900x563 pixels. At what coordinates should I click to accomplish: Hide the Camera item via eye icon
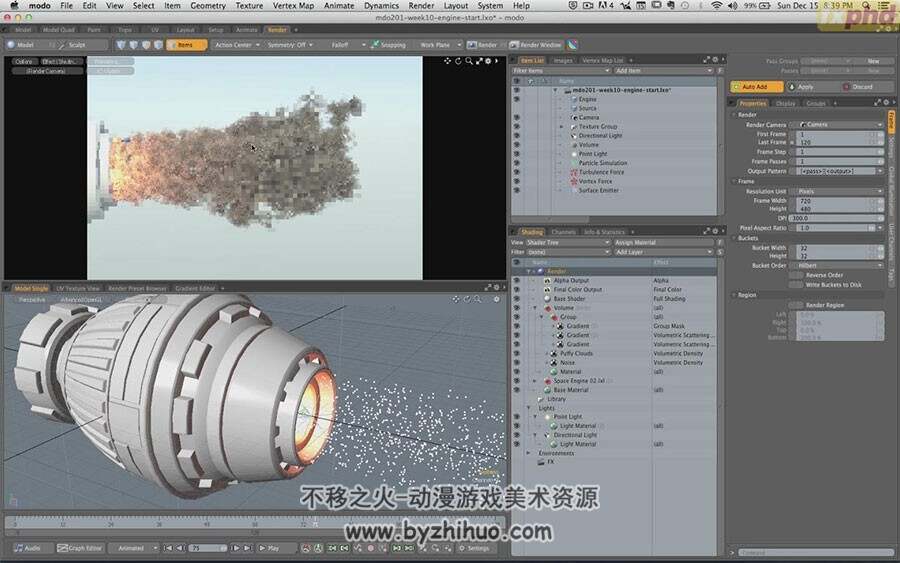tap(517, 117)
